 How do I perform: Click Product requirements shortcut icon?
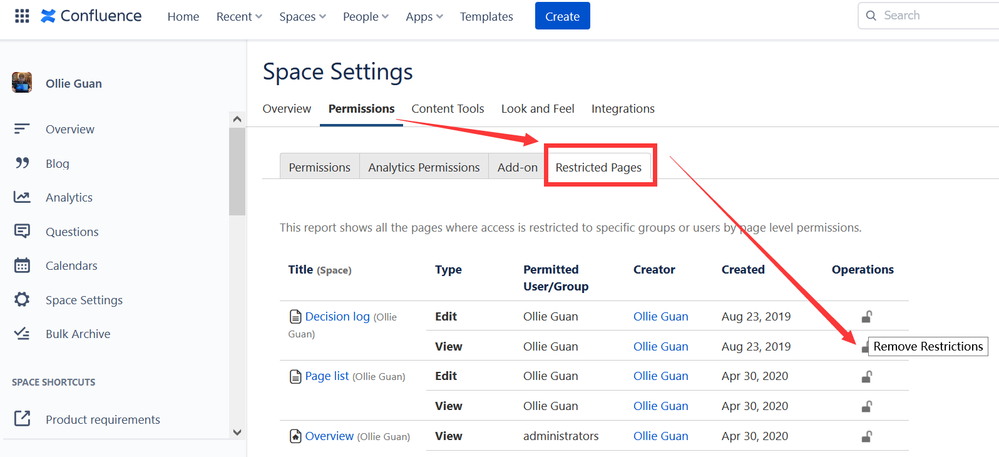click(x=22, y=419)
